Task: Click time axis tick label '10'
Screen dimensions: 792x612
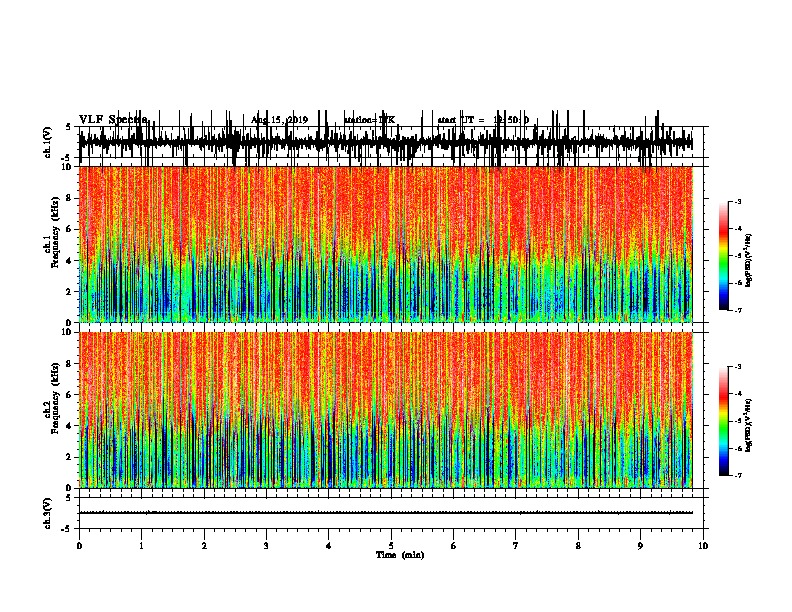Action: [703, 546]
